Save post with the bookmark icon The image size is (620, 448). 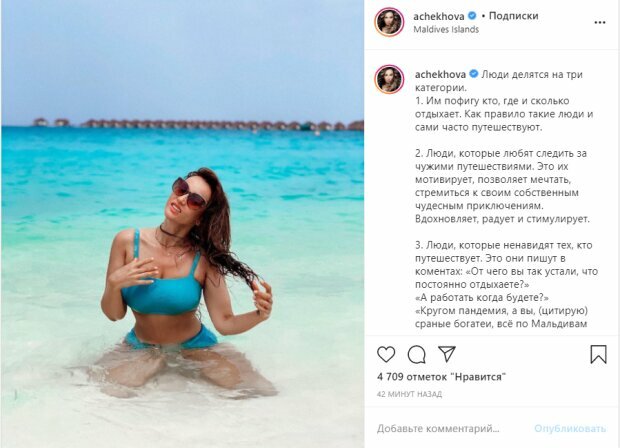[598, 354]
